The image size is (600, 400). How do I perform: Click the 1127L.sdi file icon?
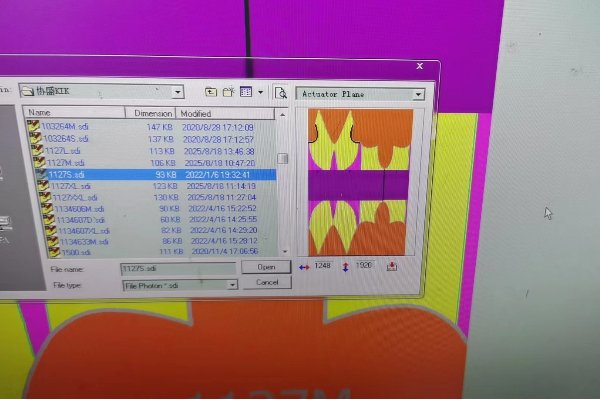click(x=37, y=150)
